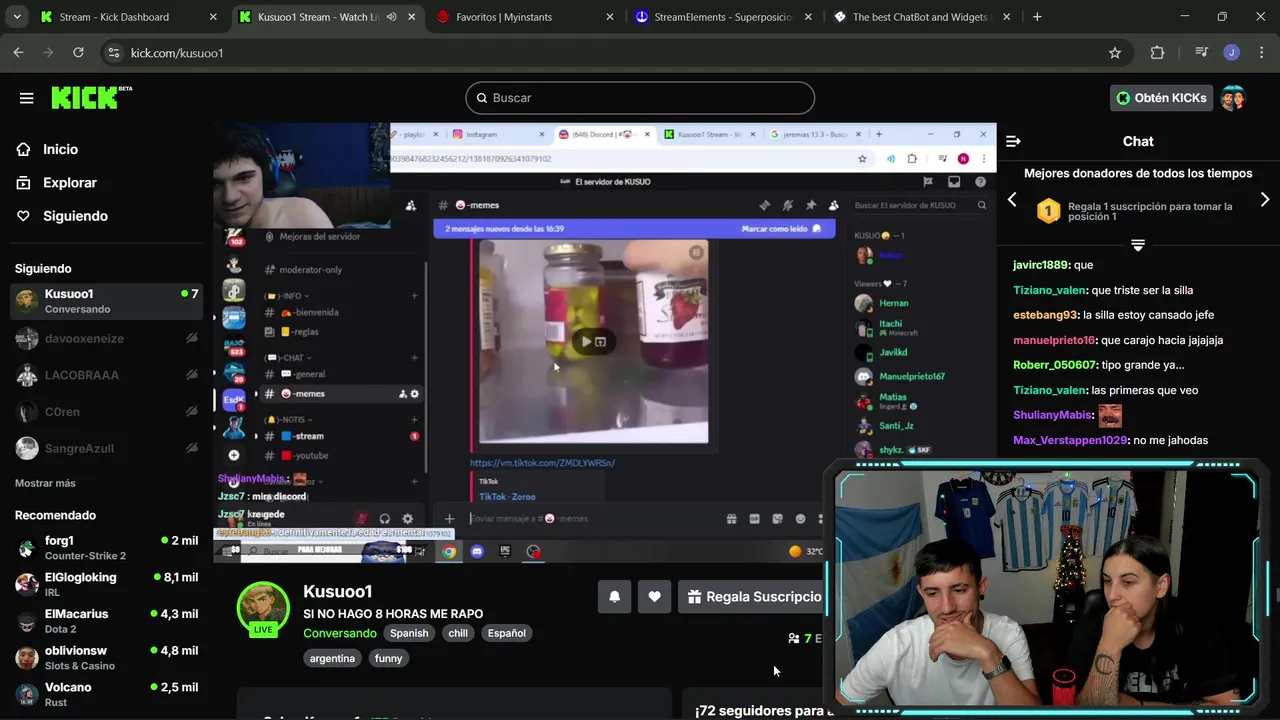Click the Kusuoo1 live stream video
The height and width of the screenshot is (720, 1280).
click(x=605, y=343)
